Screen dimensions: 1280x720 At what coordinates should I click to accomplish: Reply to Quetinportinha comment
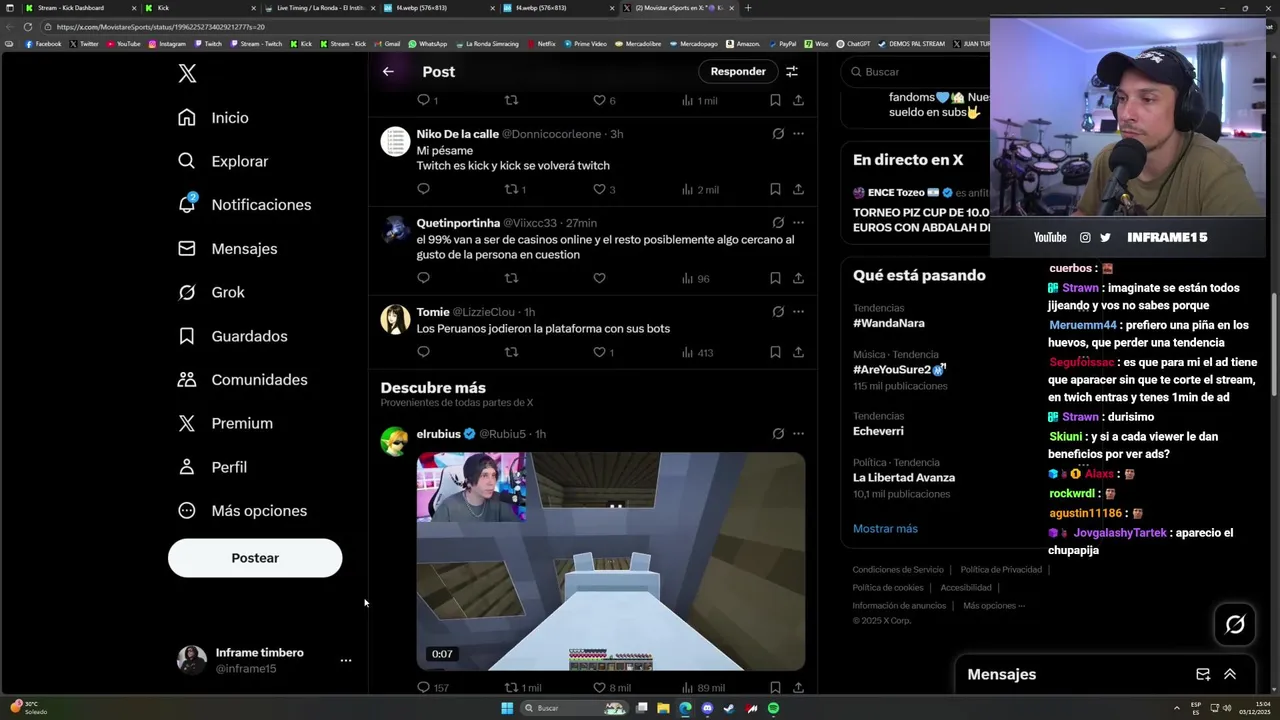[x=423, y=278]
